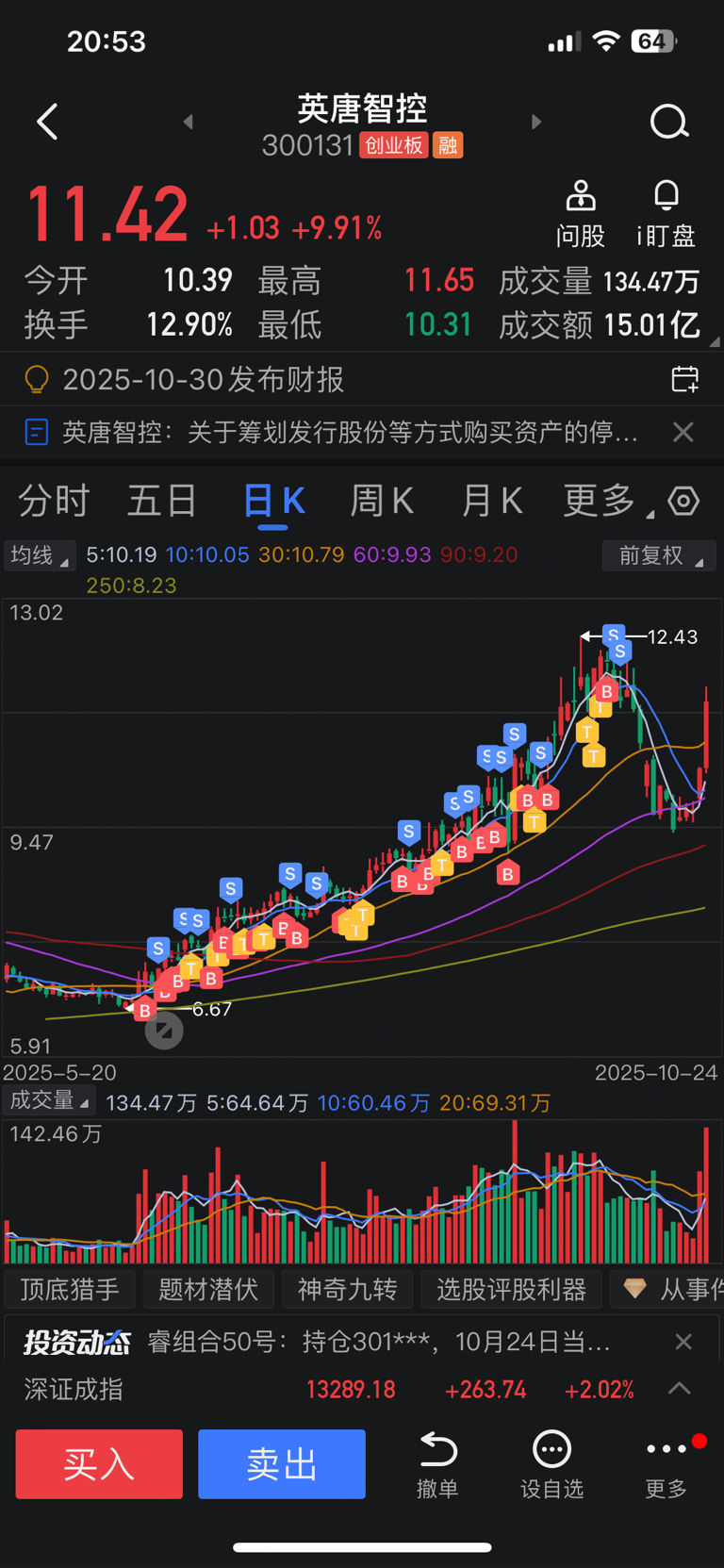The width and height of the screenshot is (724, 1568).
Task: Expand the 深证成指 index panel chevron
Action: [680, 1389]
